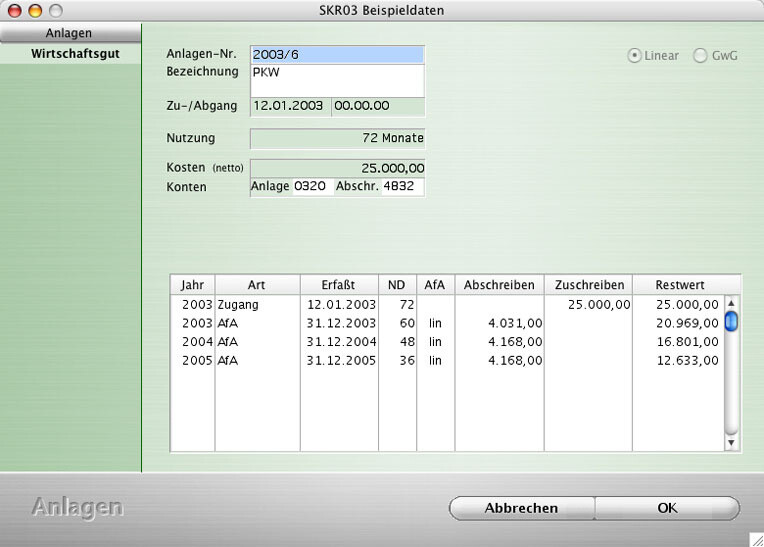Click the Abschr. account field 4832

coord(402,187)
